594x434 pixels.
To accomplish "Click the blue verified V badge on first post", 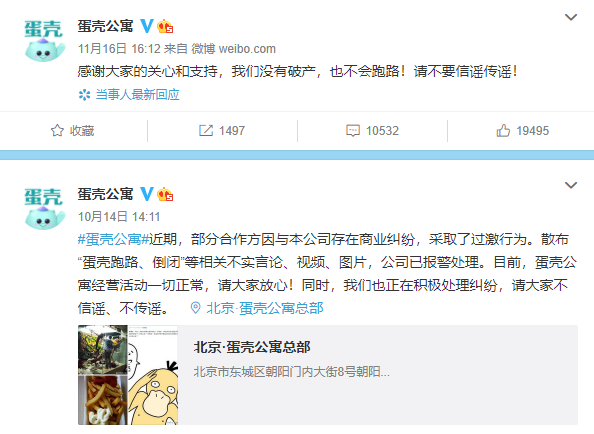I will (147, 26).
